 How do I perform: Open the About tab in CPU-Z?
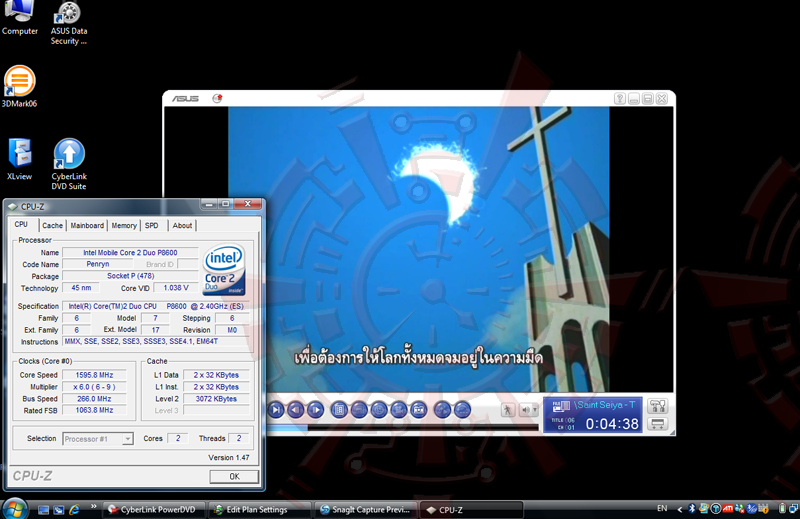182,225
